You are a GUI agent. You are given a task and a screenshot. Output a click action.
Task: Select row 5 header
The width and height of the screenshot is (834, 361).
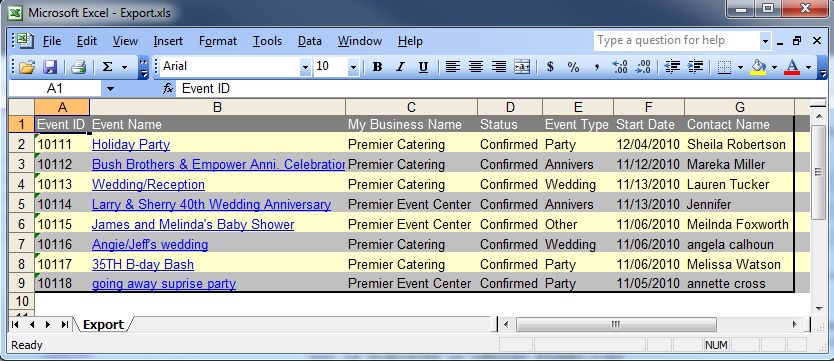(21, 204)
